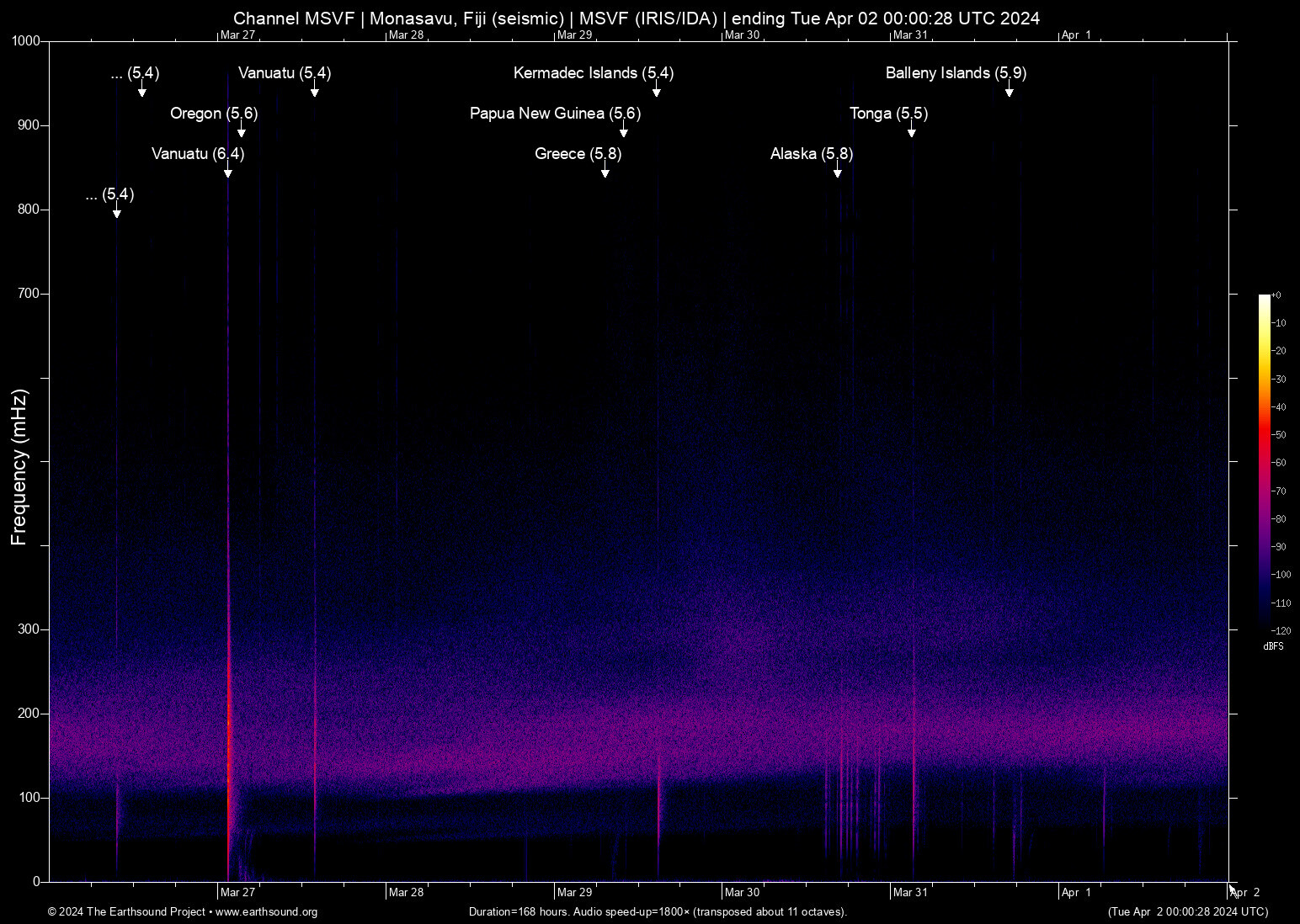
Task: Click the arrow under Papua New Guinea (5.6)
Action: pos(624,130)
